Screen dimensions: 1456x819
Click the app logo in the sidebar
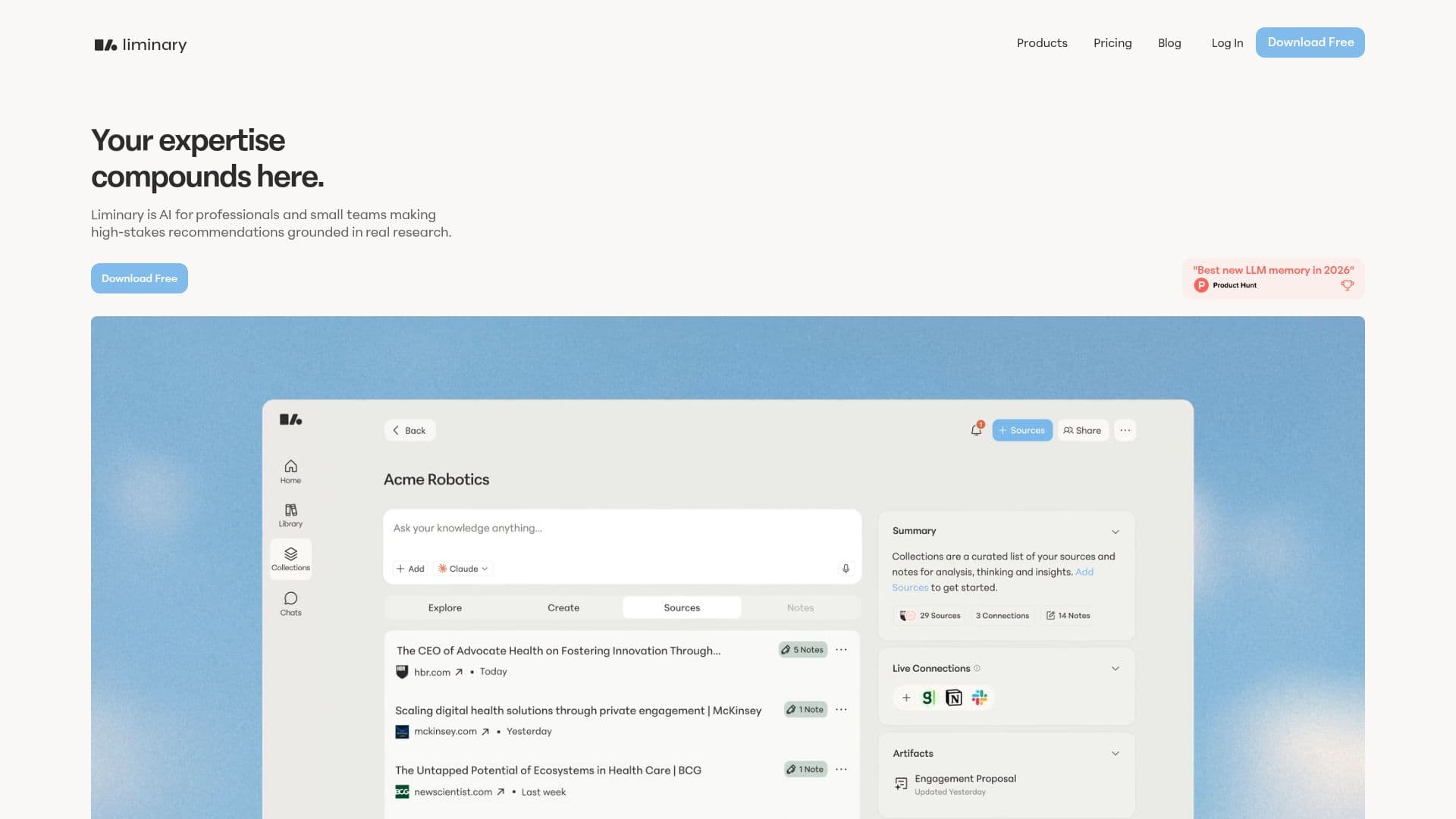[290, 419]
